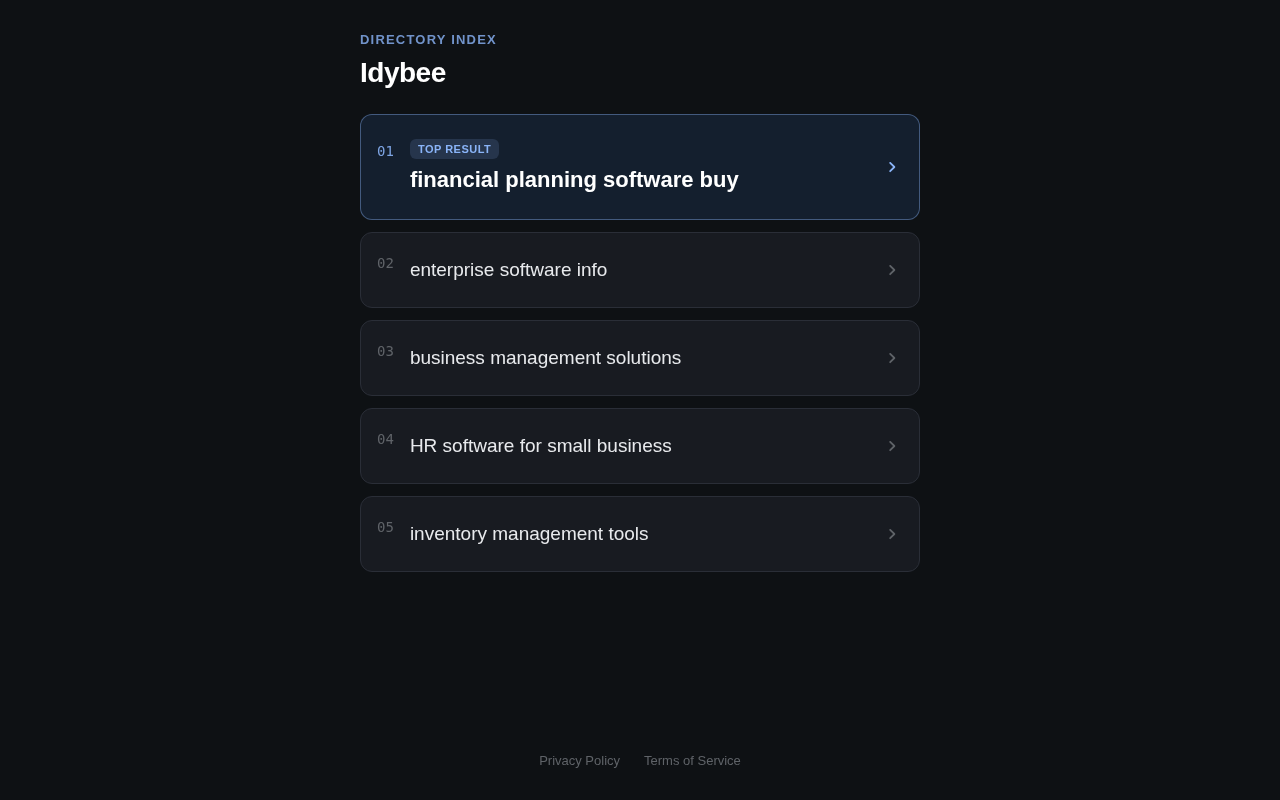
Task: Open the Privacy Policy link
Action: point(579,760)
